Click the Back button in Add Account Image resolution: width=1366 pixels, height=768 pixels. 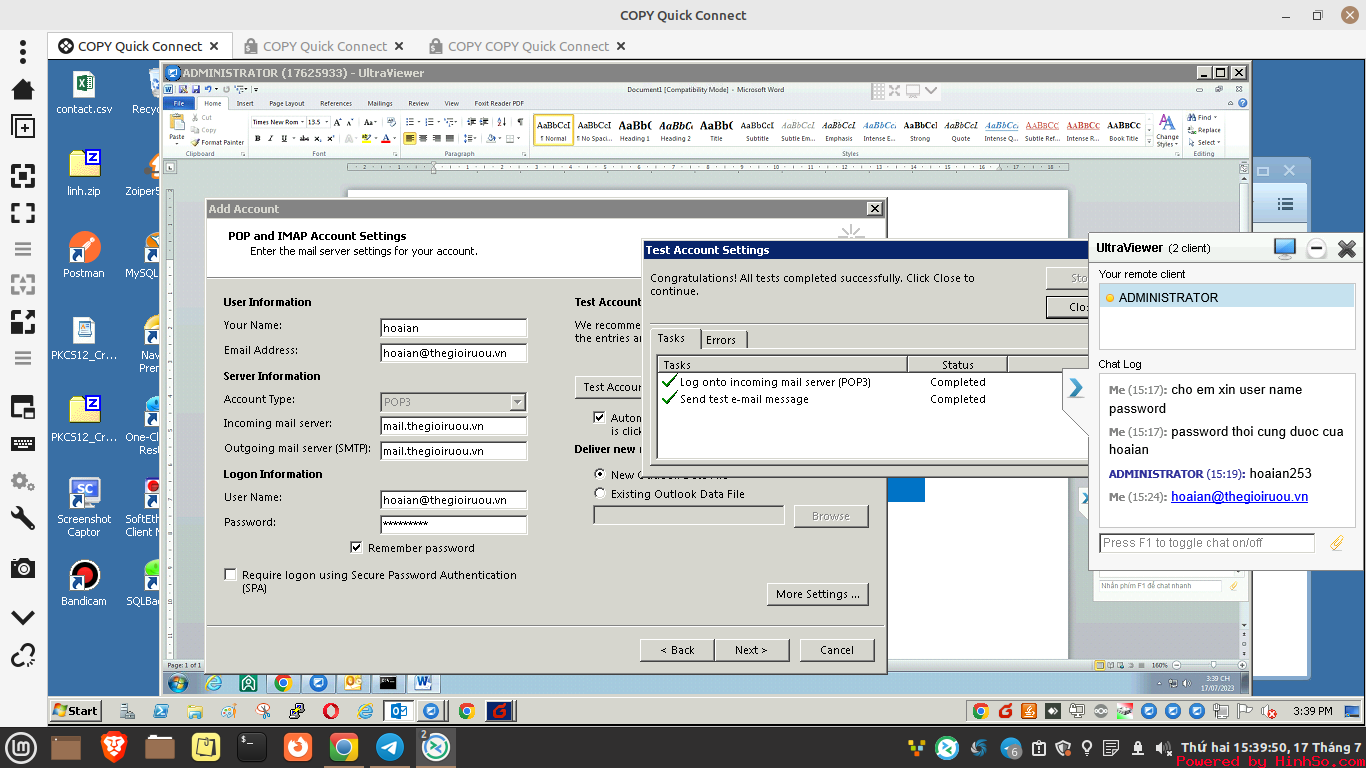[677, 650]
